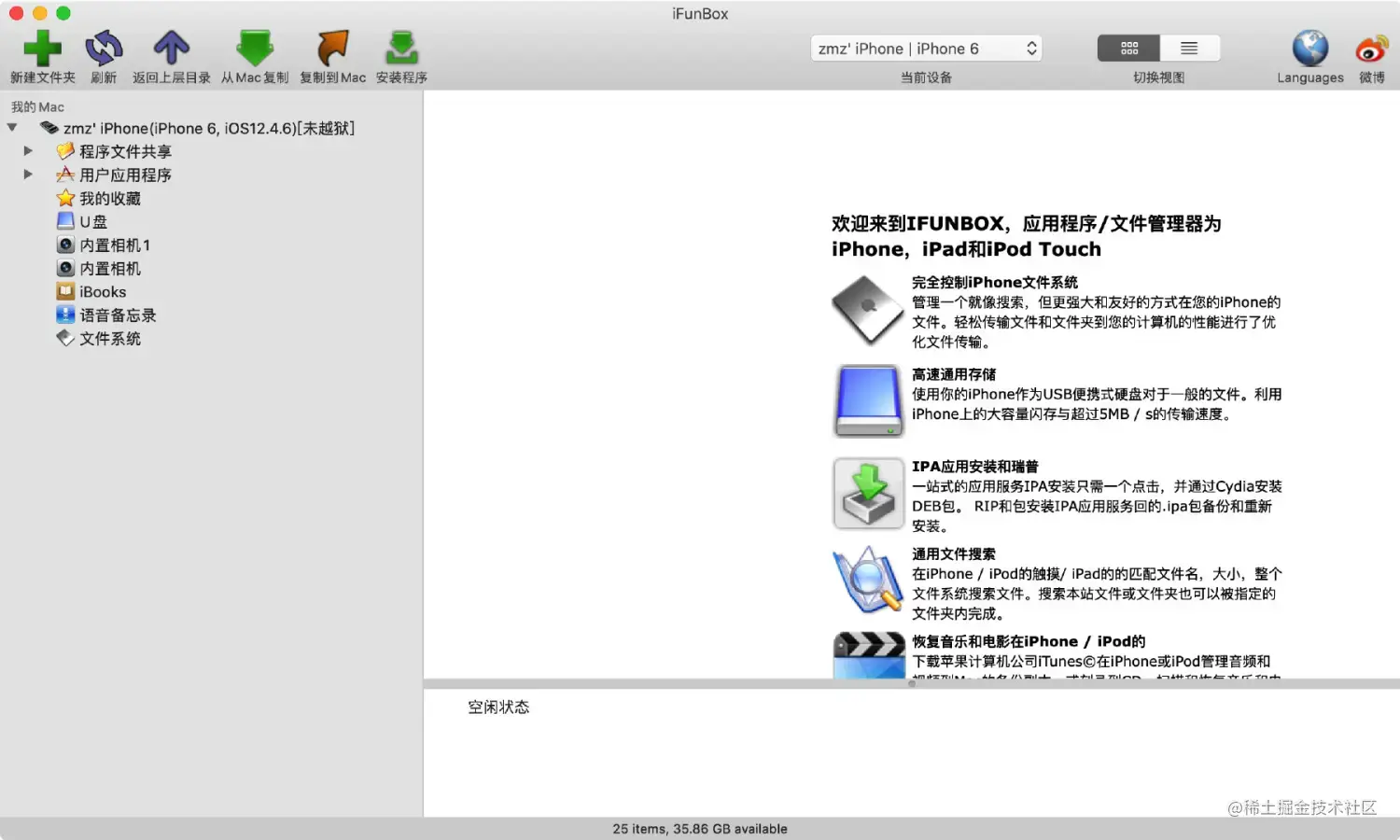Click the 安装程序 install app icon

click(401, 48)
